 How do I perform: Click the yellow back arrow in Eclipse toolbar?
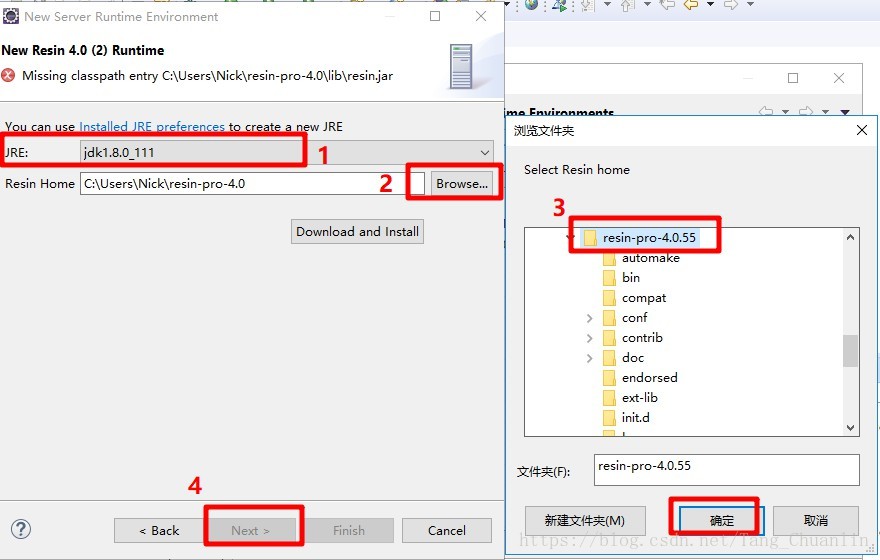691,5
